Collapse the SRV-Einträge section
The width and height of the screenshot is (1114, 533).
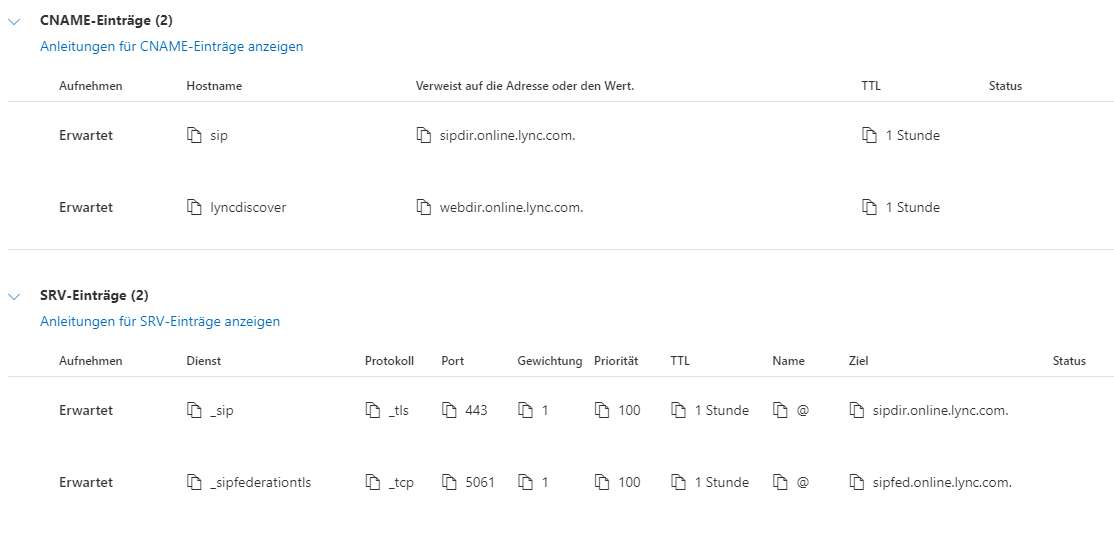pyautogui.click(x=14, y=296)
